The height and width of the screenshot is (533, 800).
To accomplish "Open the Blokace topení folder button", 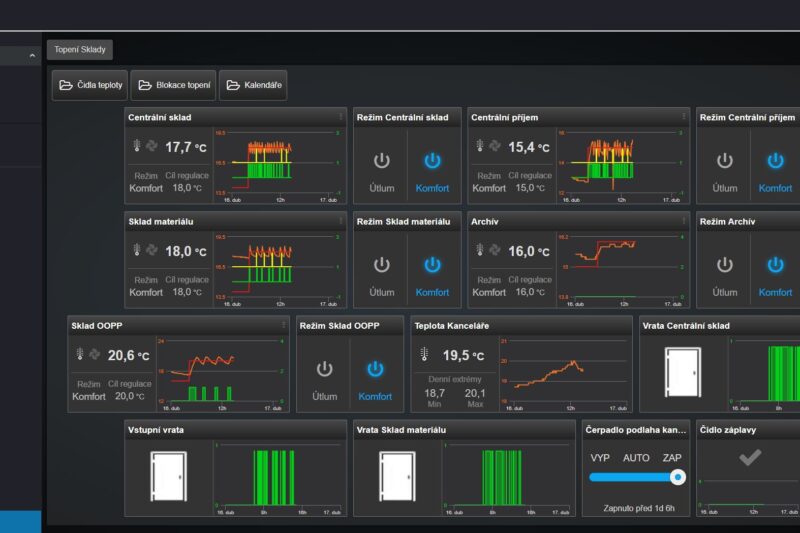I will click(174, 85).
